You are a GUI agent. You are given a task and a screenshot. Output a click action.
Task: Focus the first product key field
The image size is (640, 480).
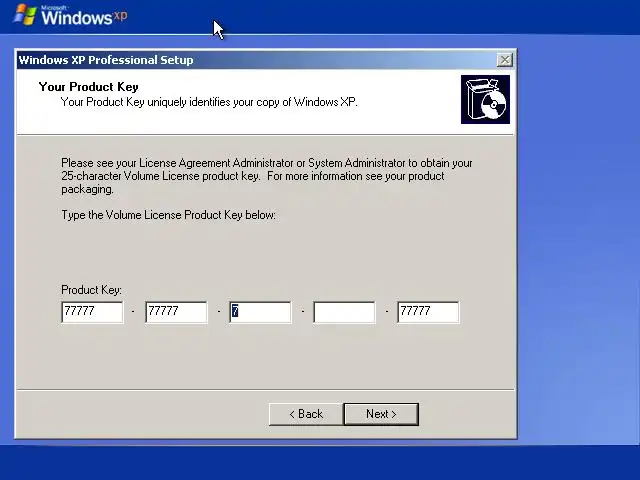(x=92, y=312)
